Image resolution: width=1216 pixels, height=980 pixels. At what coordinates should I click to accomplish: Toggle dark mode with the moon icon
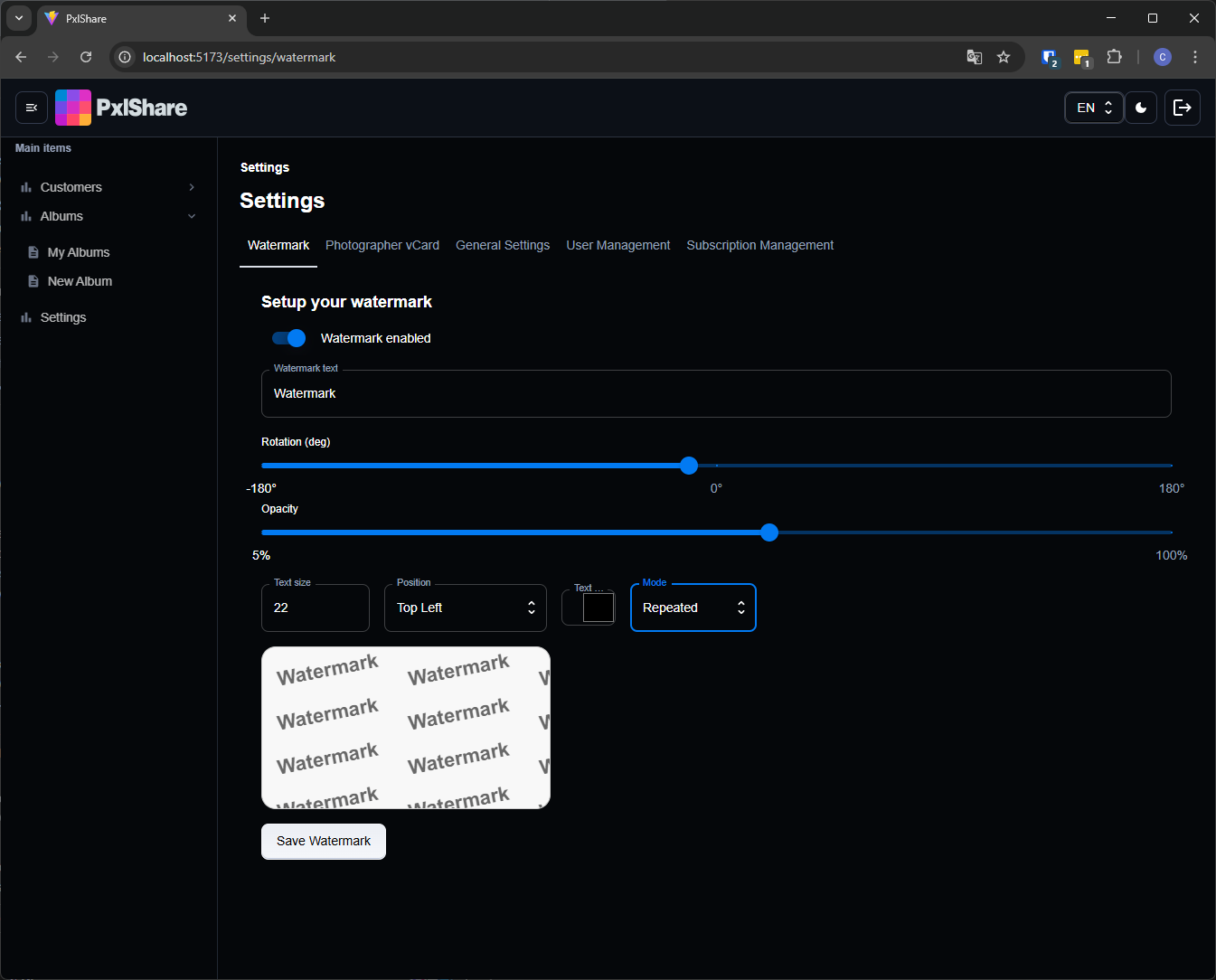pos(1141,108)
